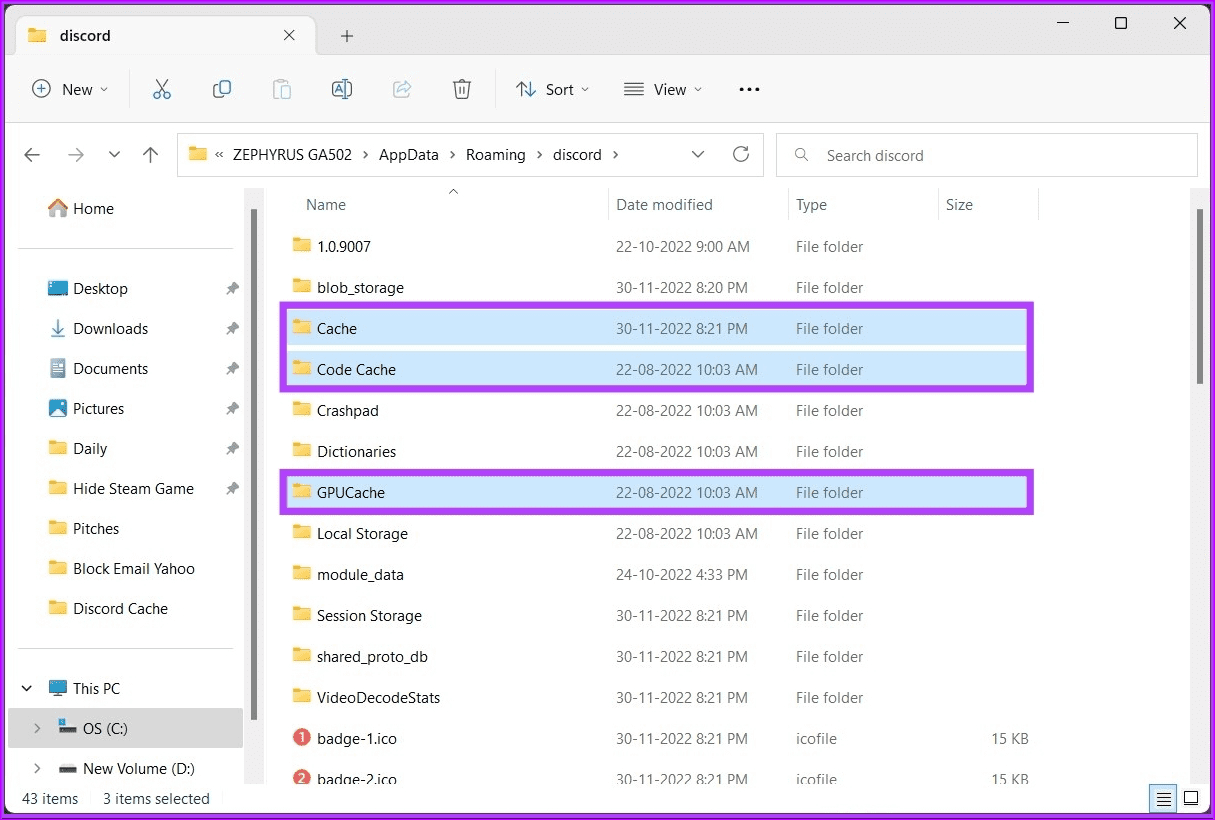Refresh the discord folder view
Viewport: 1215px width, 820px height.
click(740, 154)
